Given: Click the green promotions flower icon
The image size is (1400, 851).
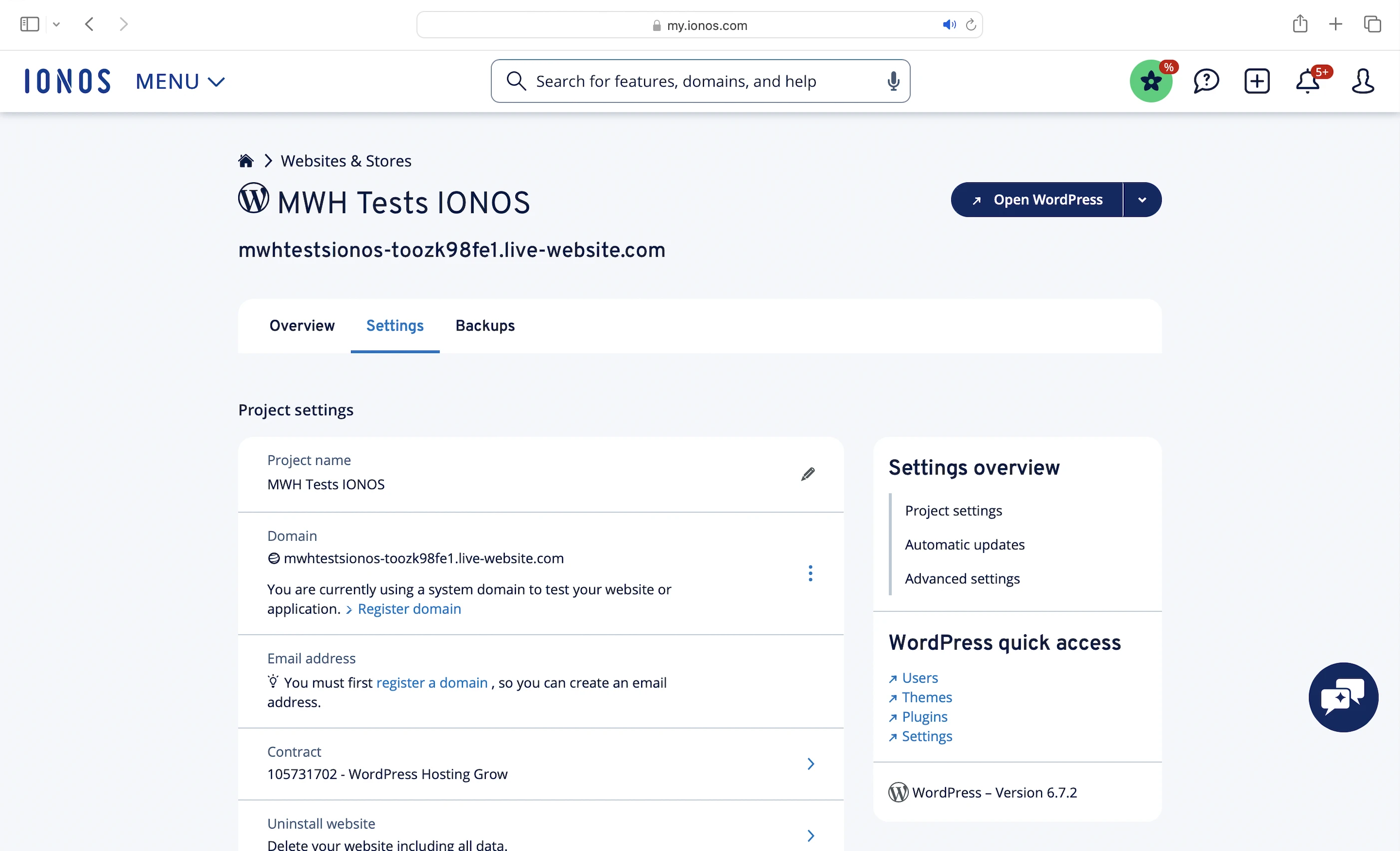Looking at the screenshot, I should (x=1150, y=81).
